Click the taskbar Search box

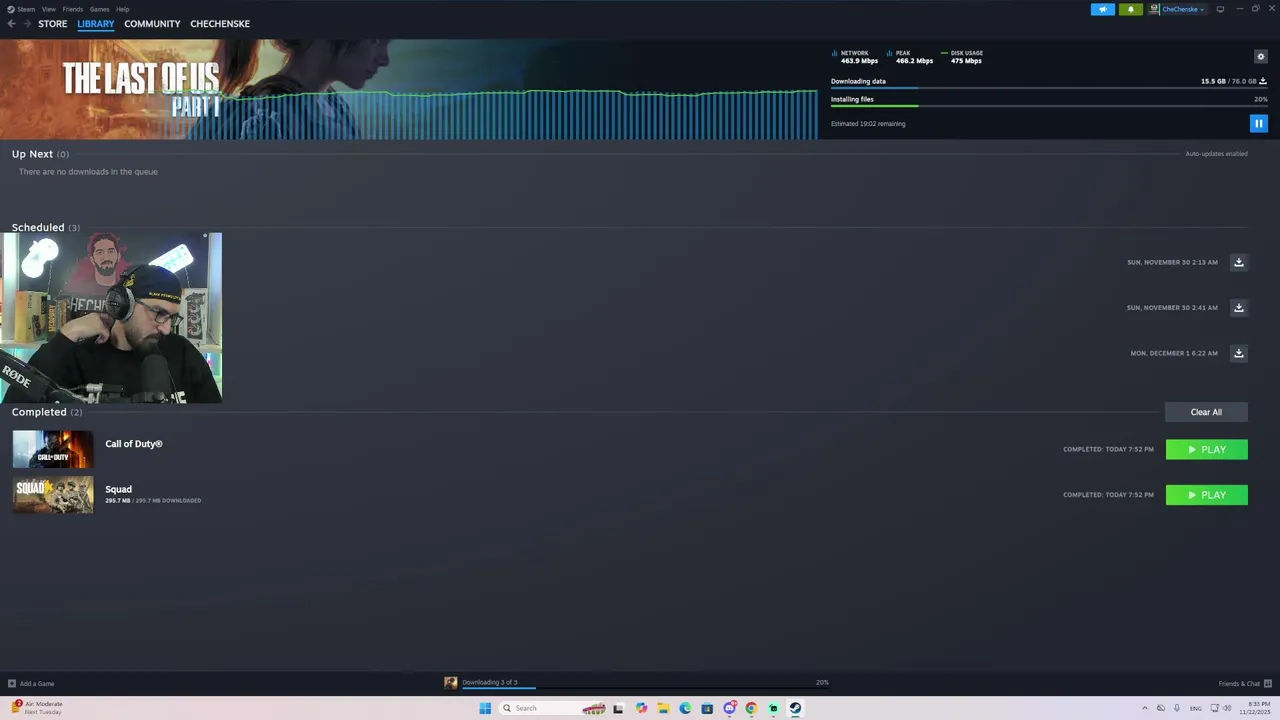552,708
